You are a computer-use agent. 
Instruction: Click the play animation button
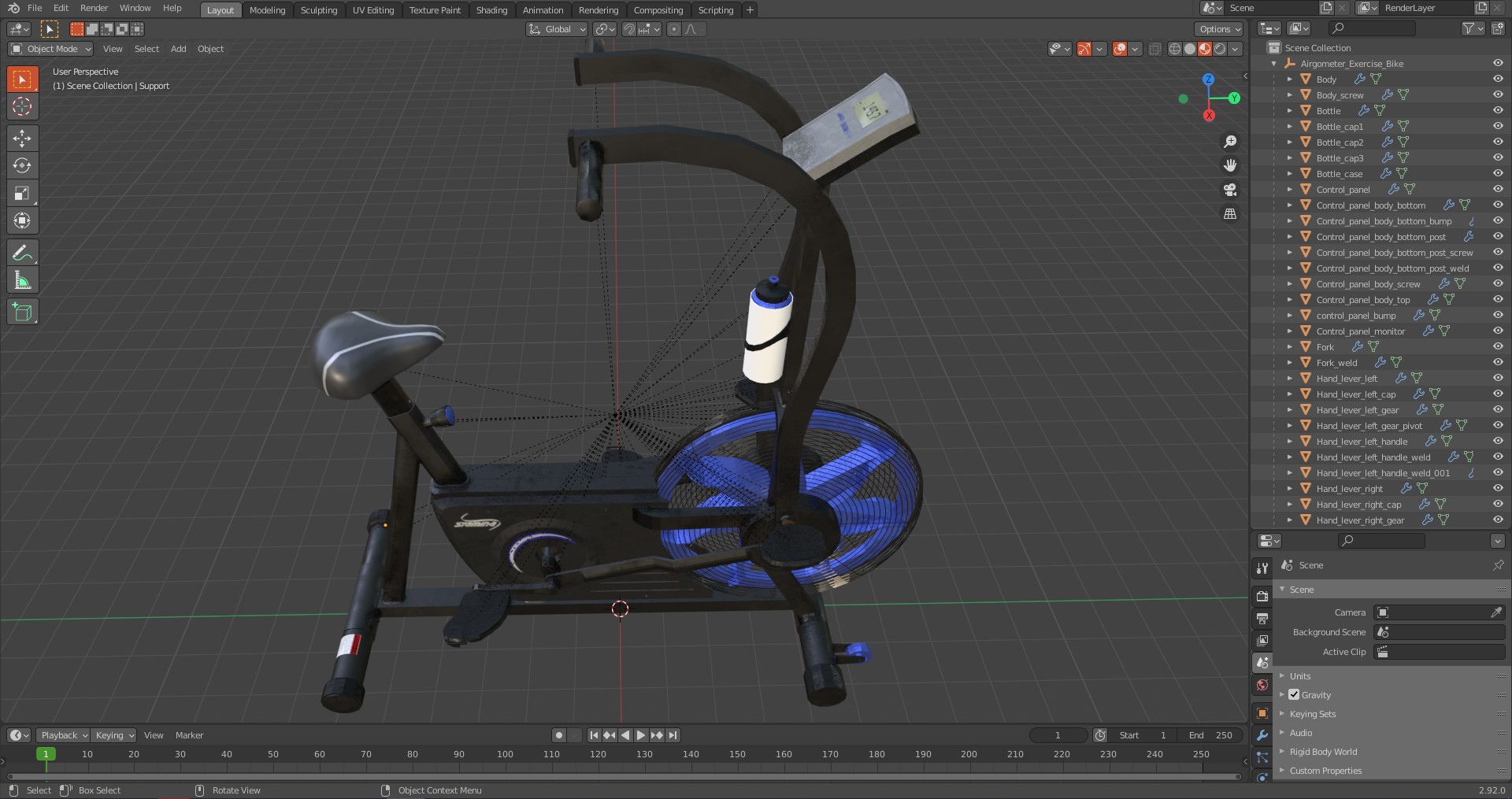click(641, 735)
